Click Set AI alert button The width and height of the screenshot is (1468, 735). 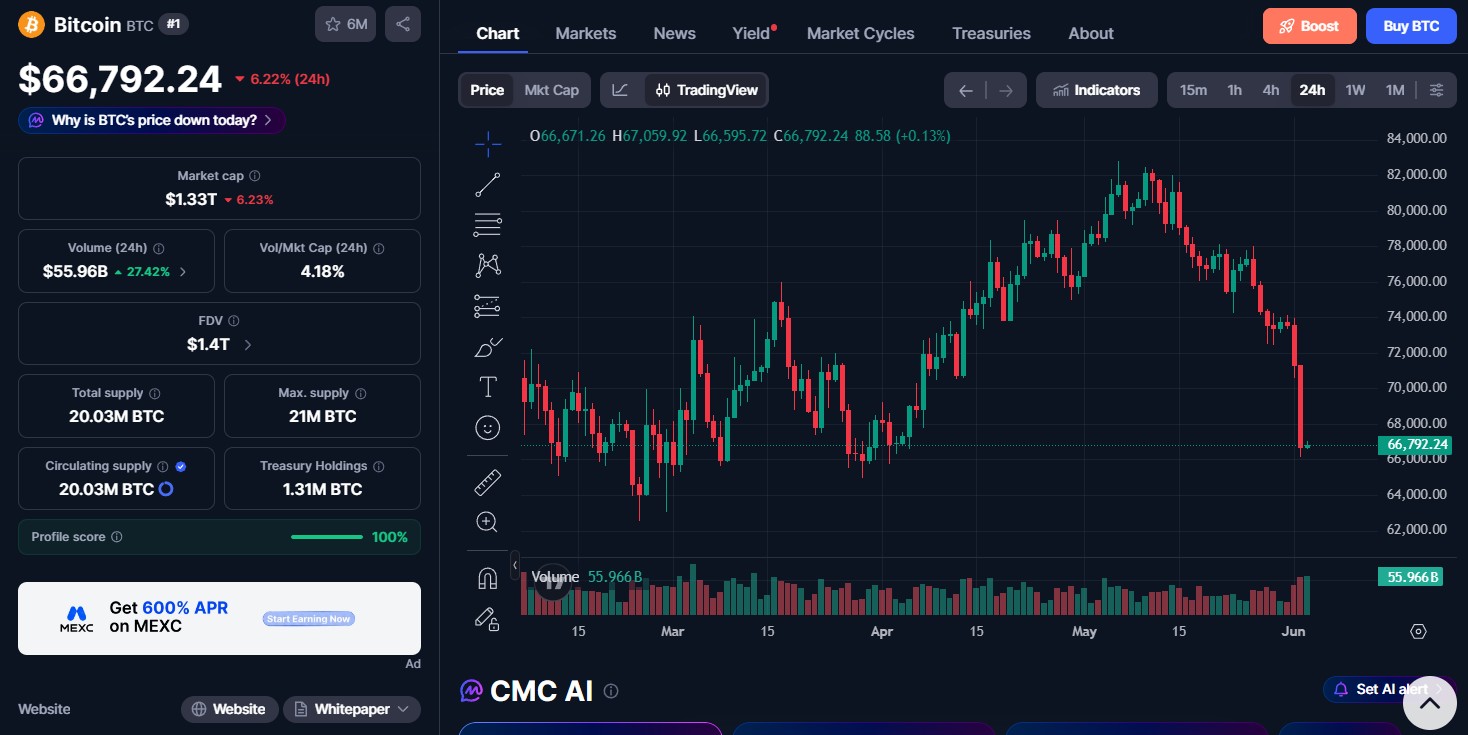(x=1390, y=689)
